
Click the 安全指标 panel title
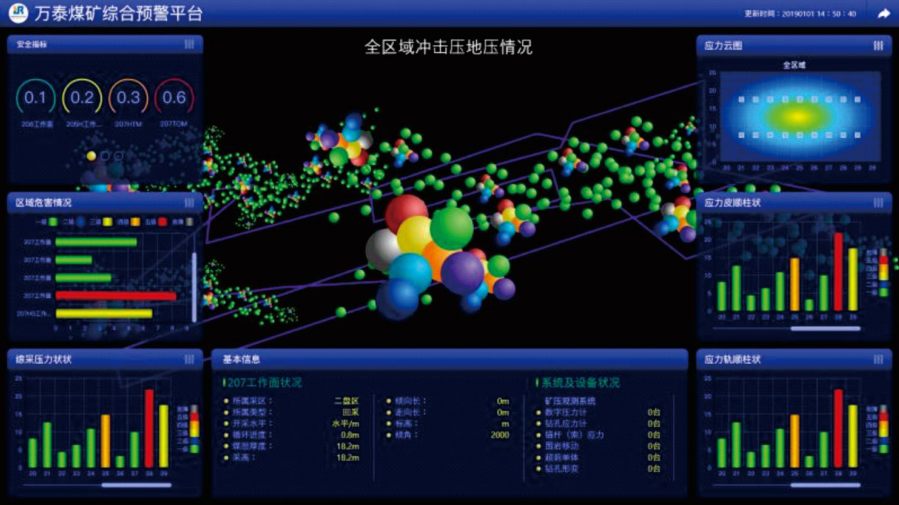point(32,44)
